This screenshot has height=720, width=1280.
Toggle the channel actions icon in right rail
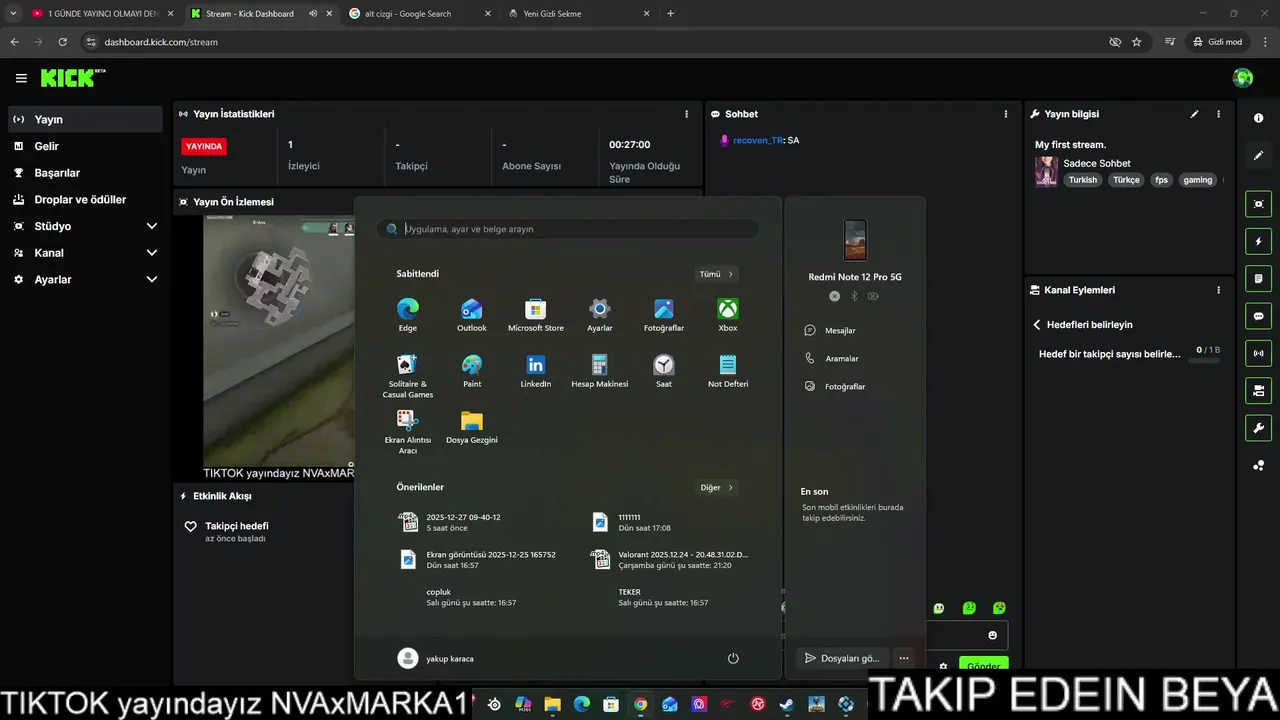(1258, 391)
